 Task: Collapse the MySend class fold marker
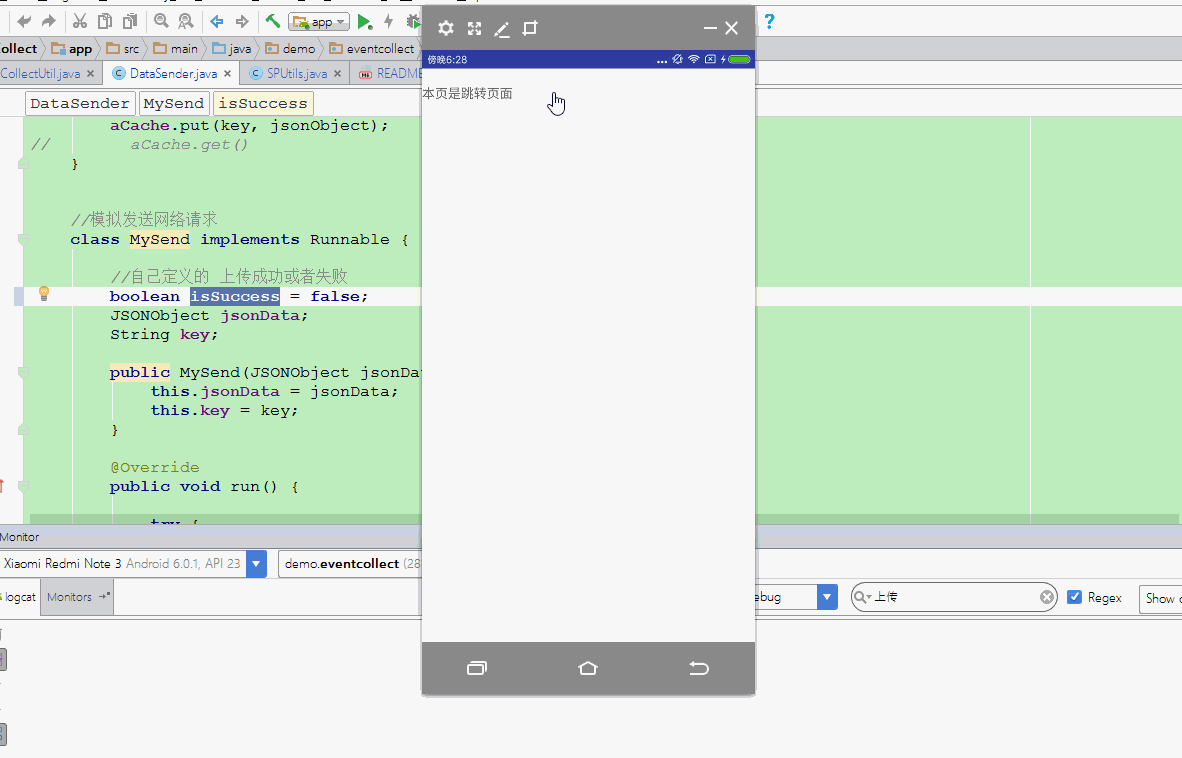[23, 240]
